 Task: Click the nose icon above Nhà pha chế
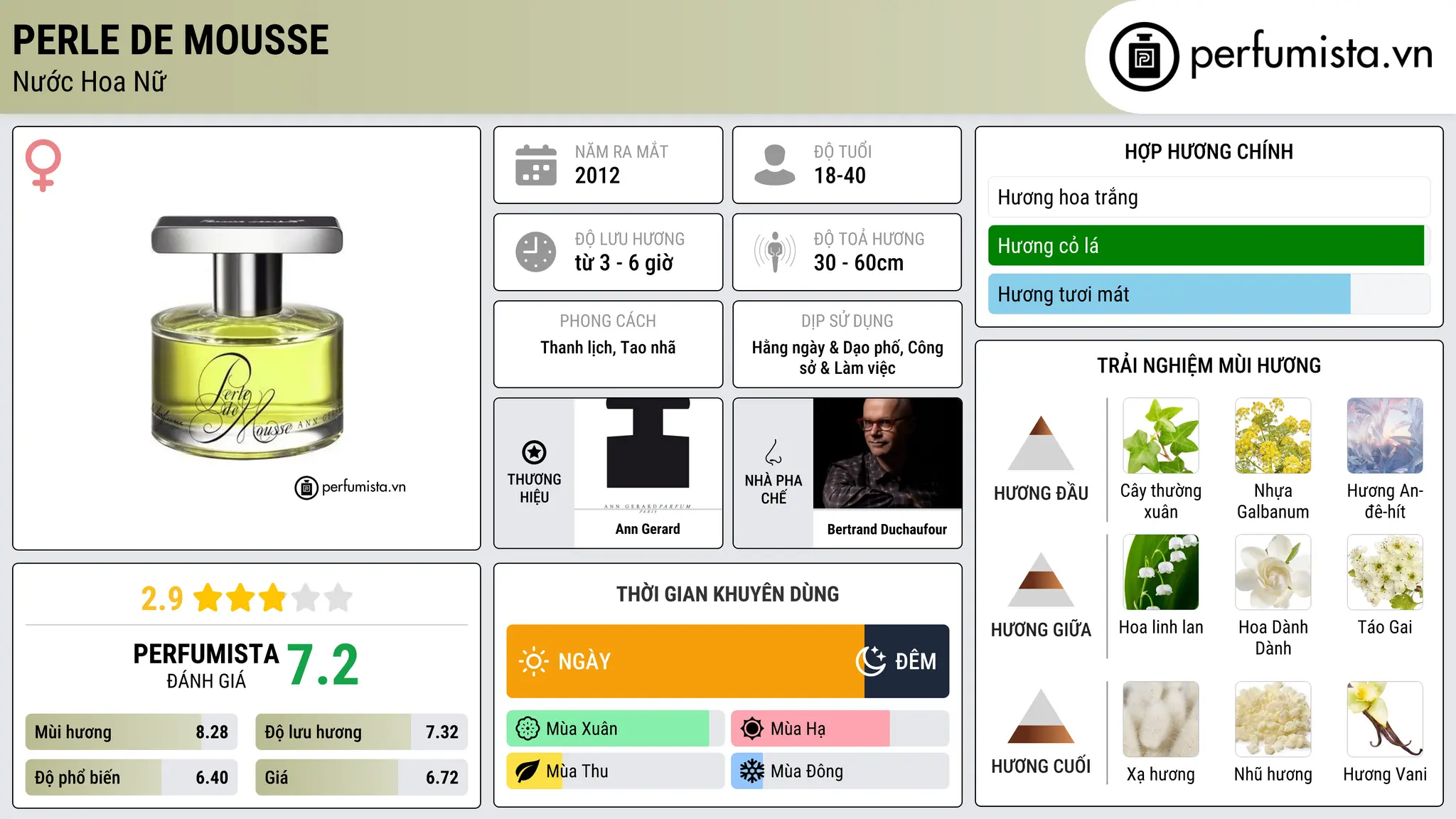point(773,452)
